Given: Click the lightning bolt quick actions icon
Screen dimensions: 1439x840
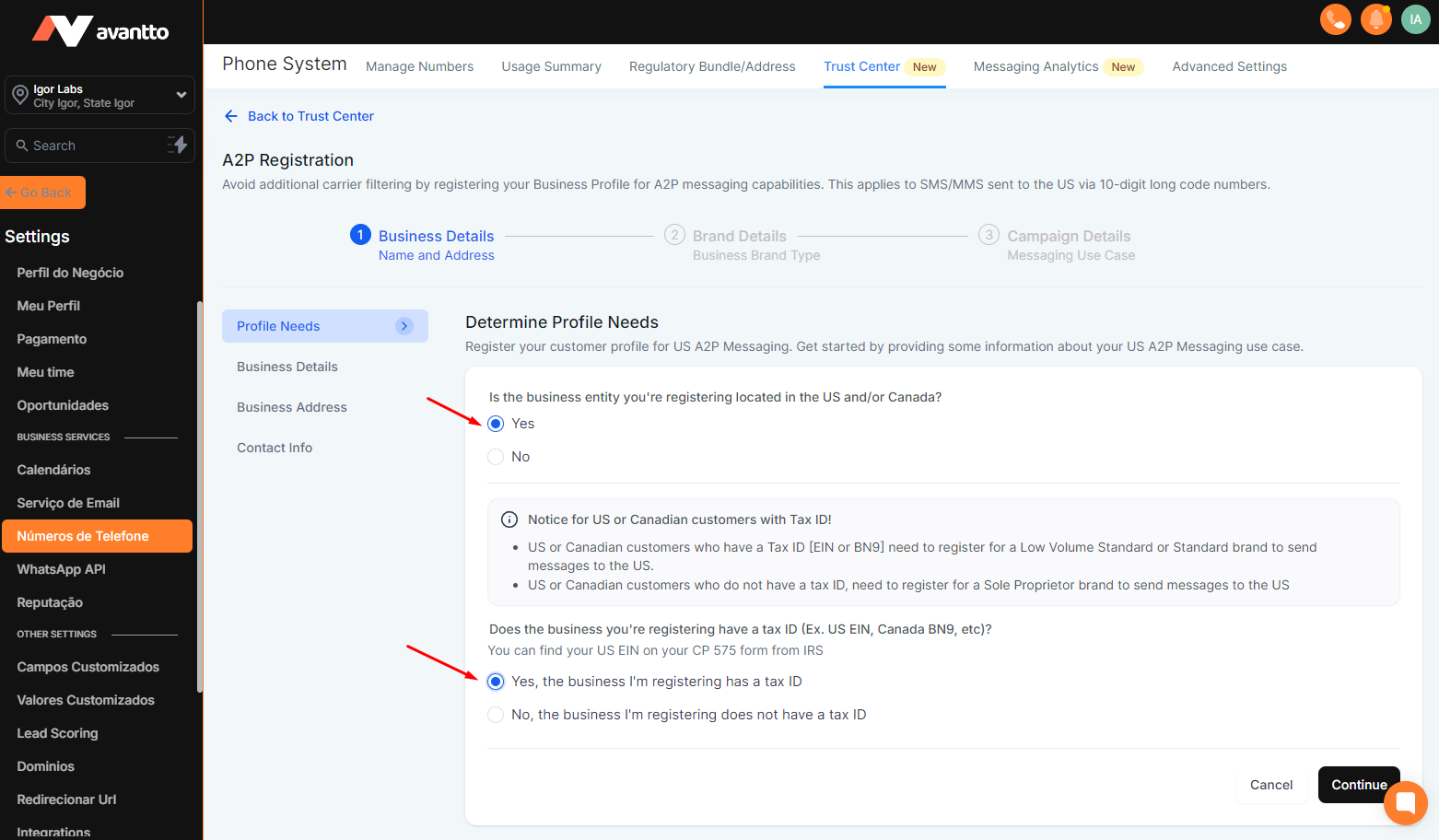Looking at the screenshot, I should (x=178, y=145).
